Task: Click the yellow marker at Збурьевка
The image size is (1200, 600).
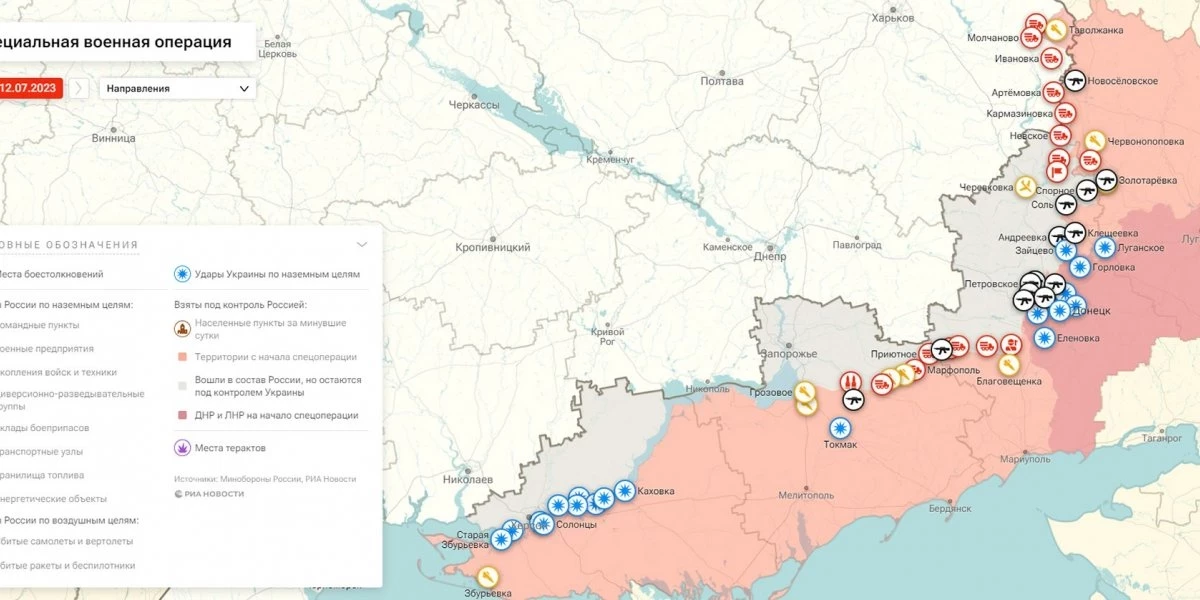Action: [487, 576]
